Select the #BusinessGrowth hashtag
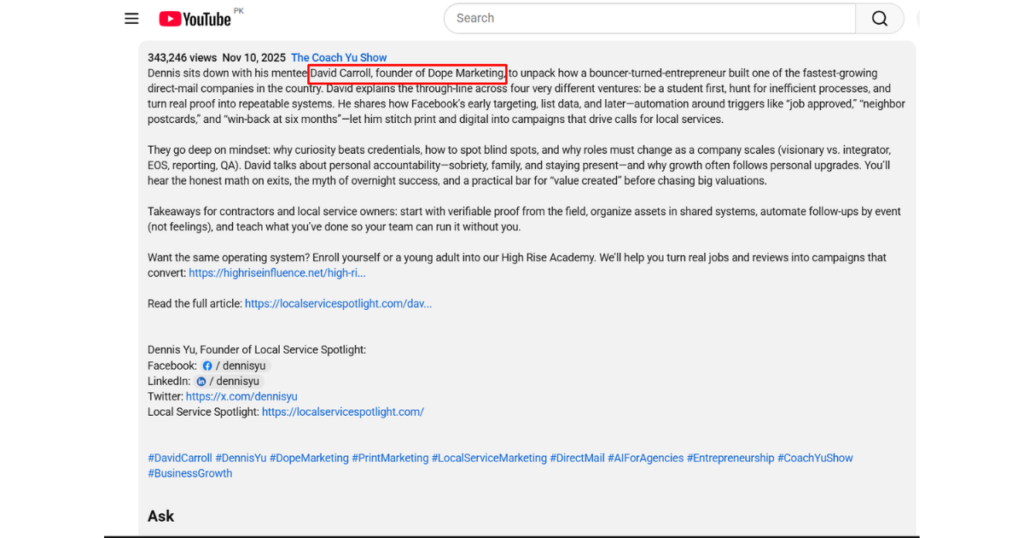The height and width of the screenshot is (538, 1024). (189, 473)
